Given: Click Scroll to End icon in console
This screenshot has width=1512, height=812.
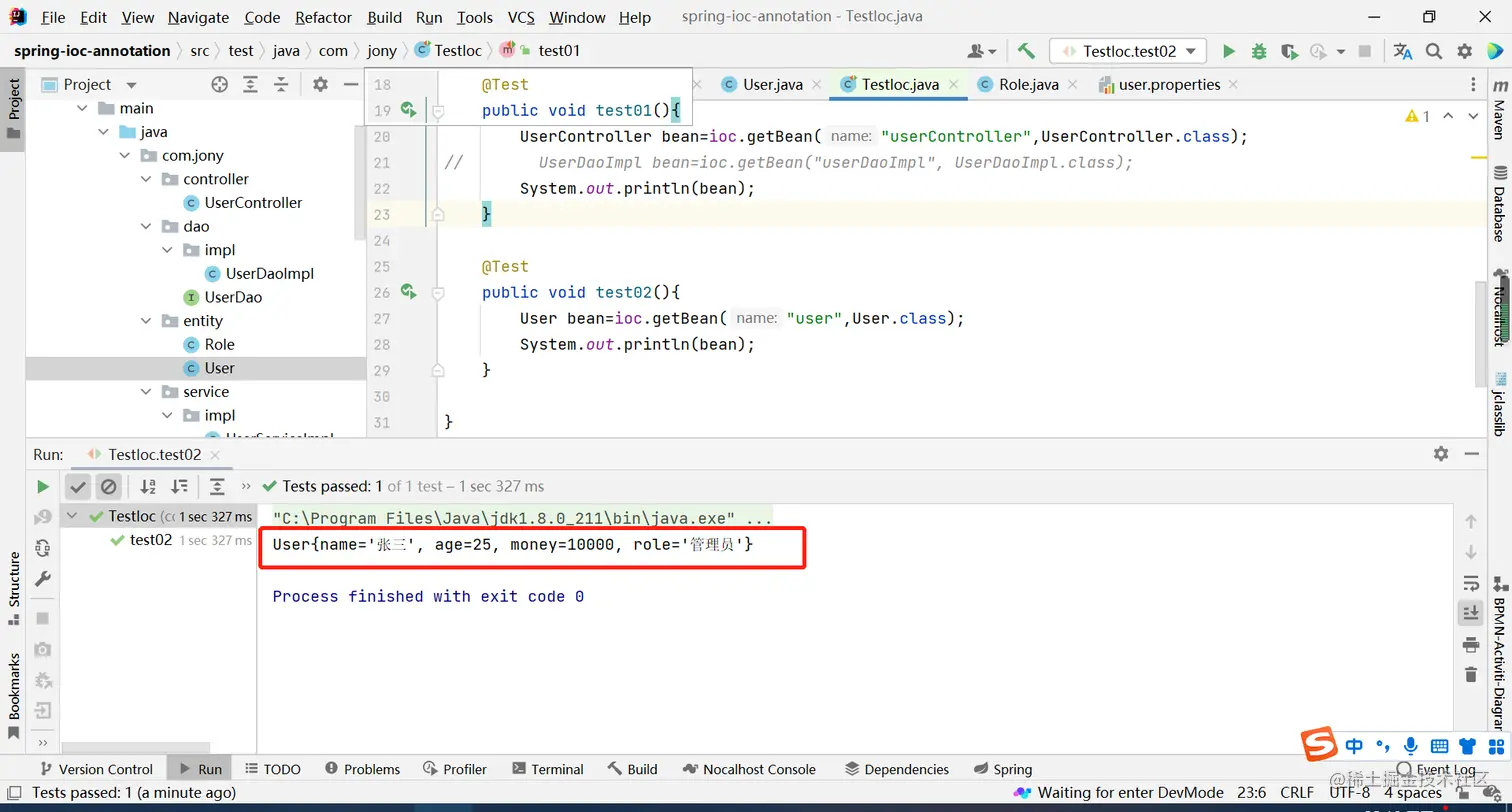Looking at the screenshot, I should click(x=1470, y=612).
